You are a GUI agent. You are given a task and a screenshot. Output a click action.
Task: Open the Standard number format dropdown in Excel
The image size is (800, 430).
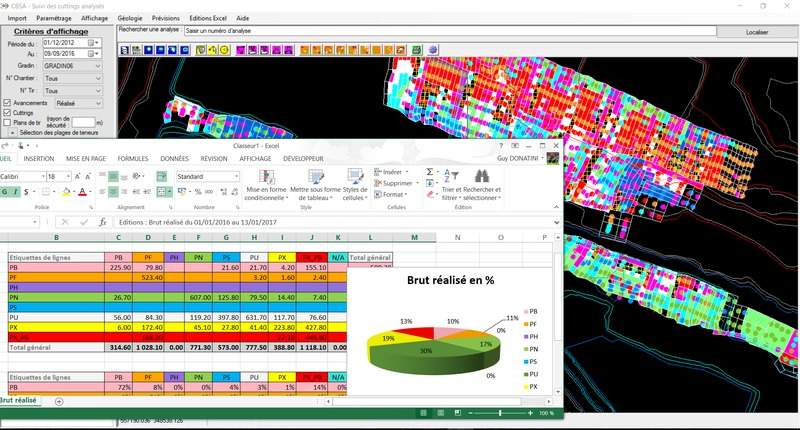coord(236,176)
